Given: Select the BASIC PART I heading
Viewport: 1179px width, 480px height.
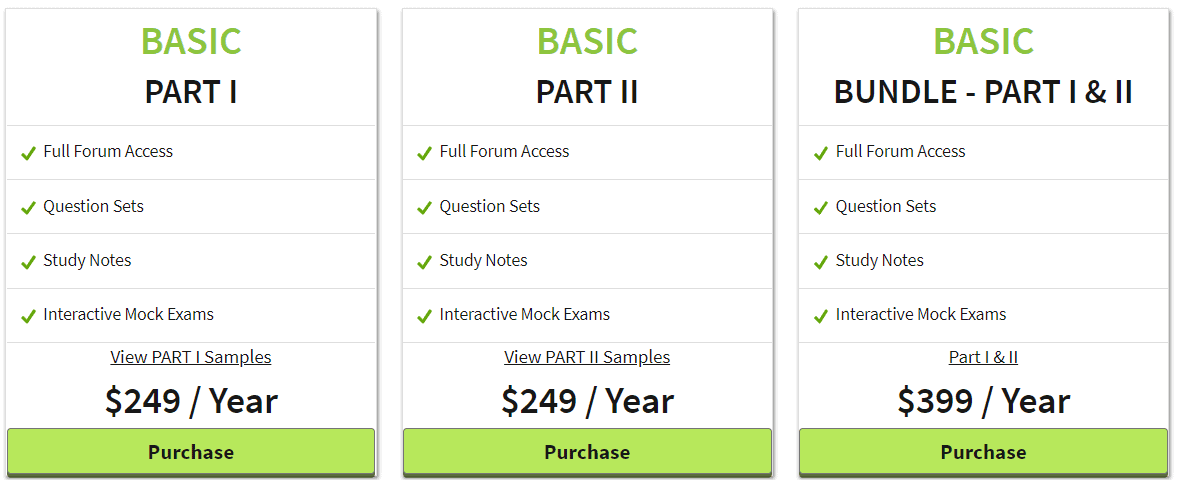Looking at the screenshot, I should tap(191, 66).
